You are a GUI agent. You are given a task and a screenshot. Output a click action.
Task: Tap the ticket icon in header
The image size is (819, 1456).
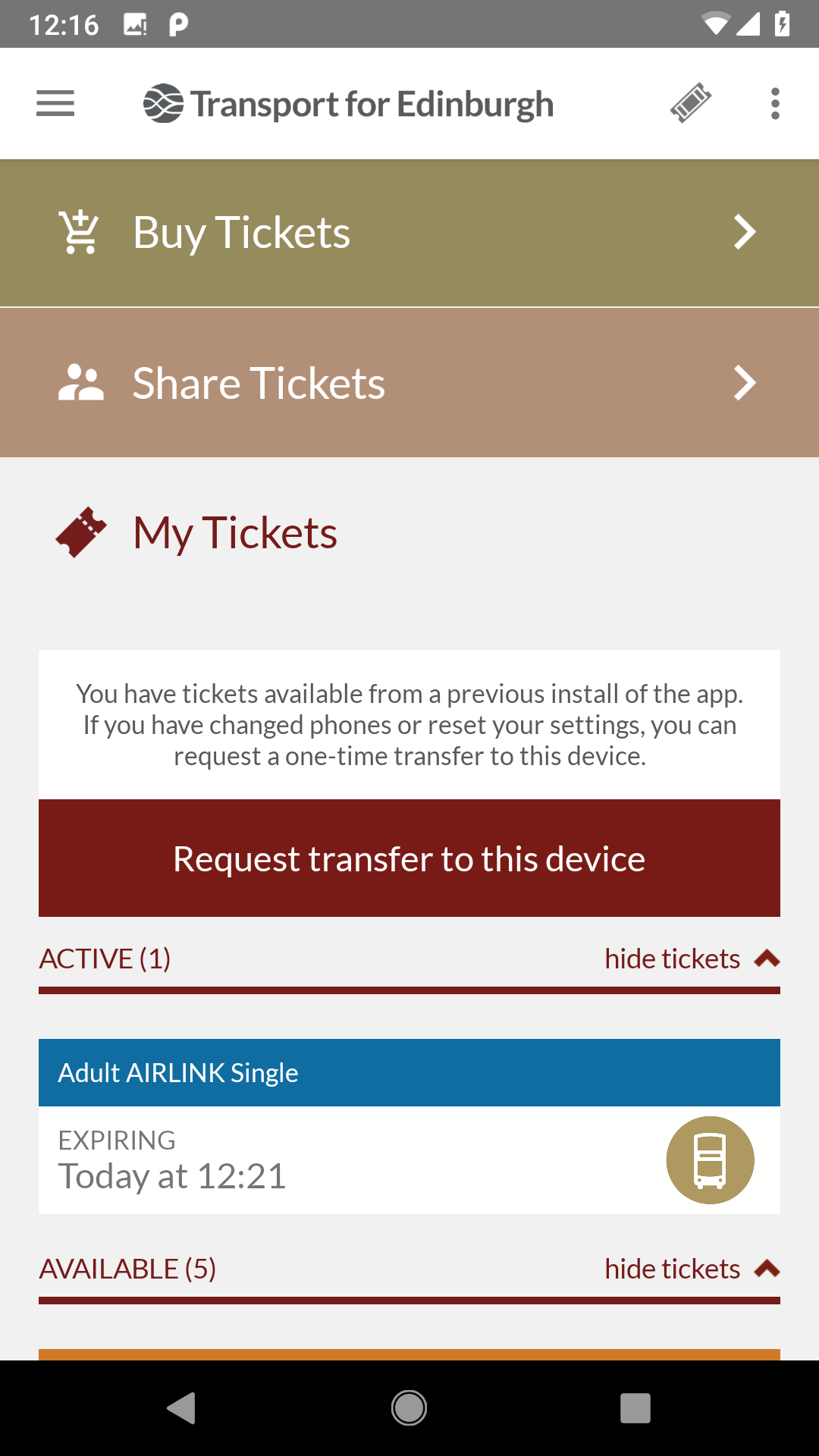coord(690,103)
